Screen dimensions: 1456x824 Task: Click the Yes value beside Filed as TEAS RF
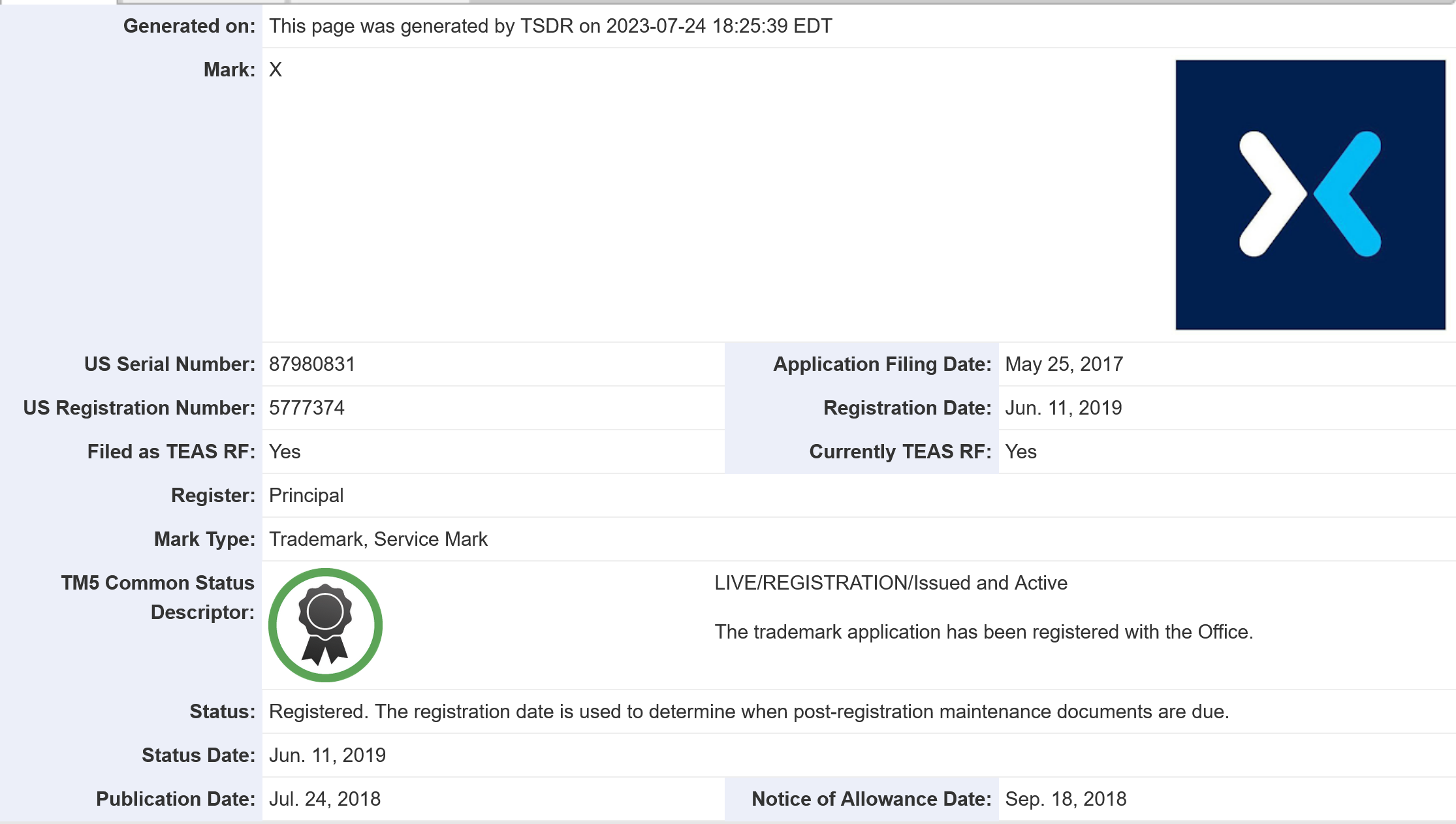(285, 452)
